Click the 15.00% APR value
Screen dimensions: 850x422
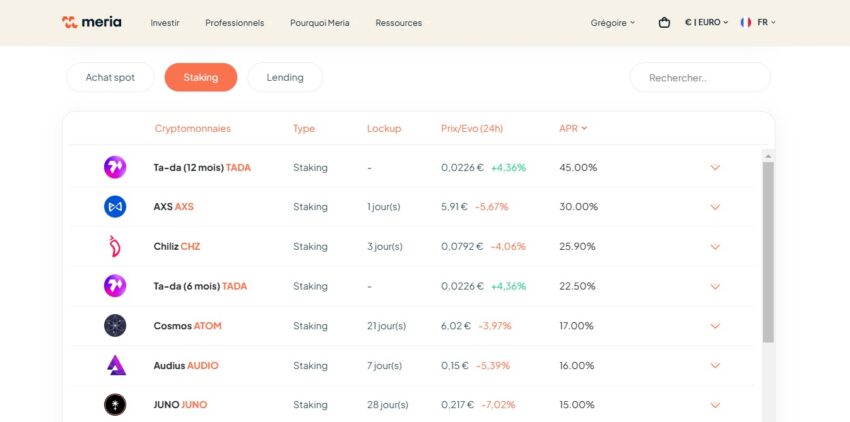coord(577,405)
